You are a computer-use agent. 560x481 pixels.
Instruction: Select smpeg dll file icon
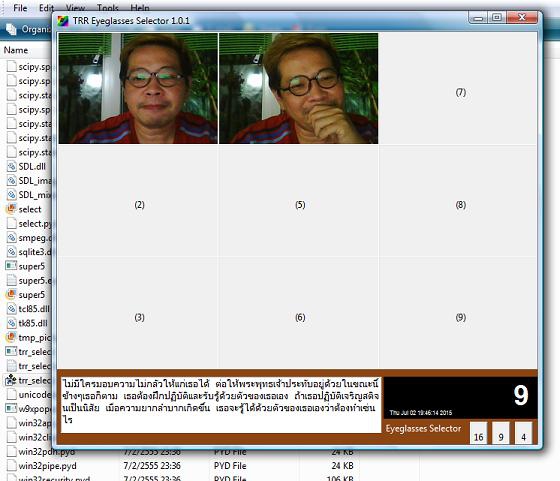click(x=11, y=237)
